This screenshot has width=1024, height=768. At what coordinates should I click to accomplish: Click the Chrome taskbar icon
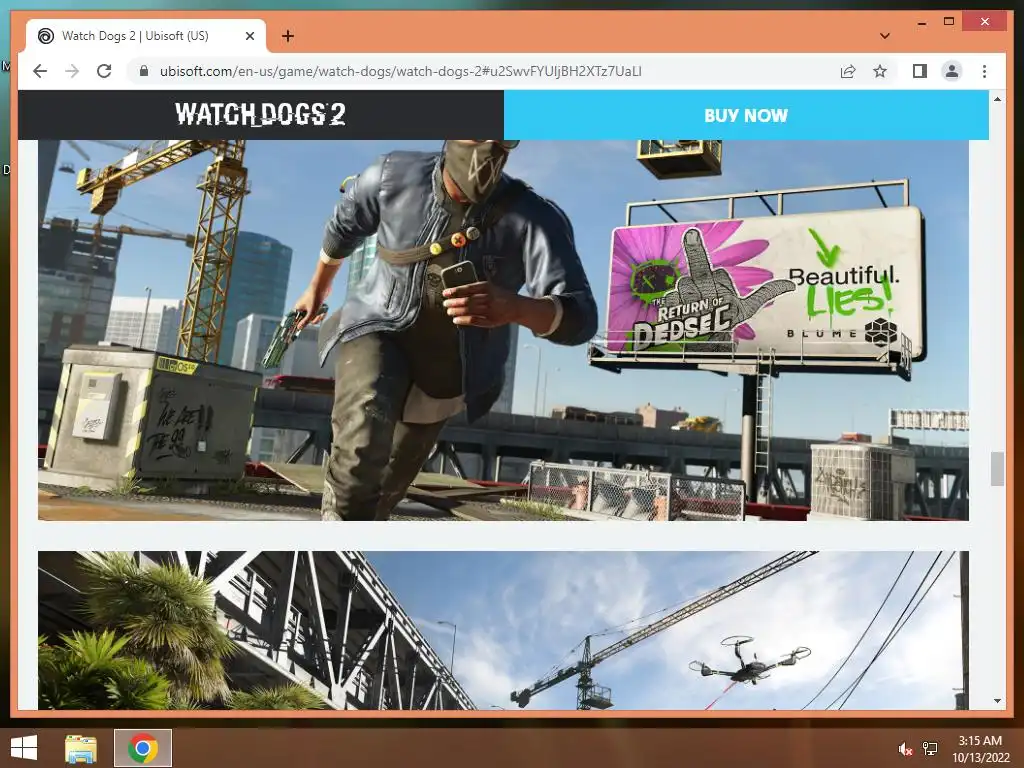pyautogui.click(x=142, y=748)
